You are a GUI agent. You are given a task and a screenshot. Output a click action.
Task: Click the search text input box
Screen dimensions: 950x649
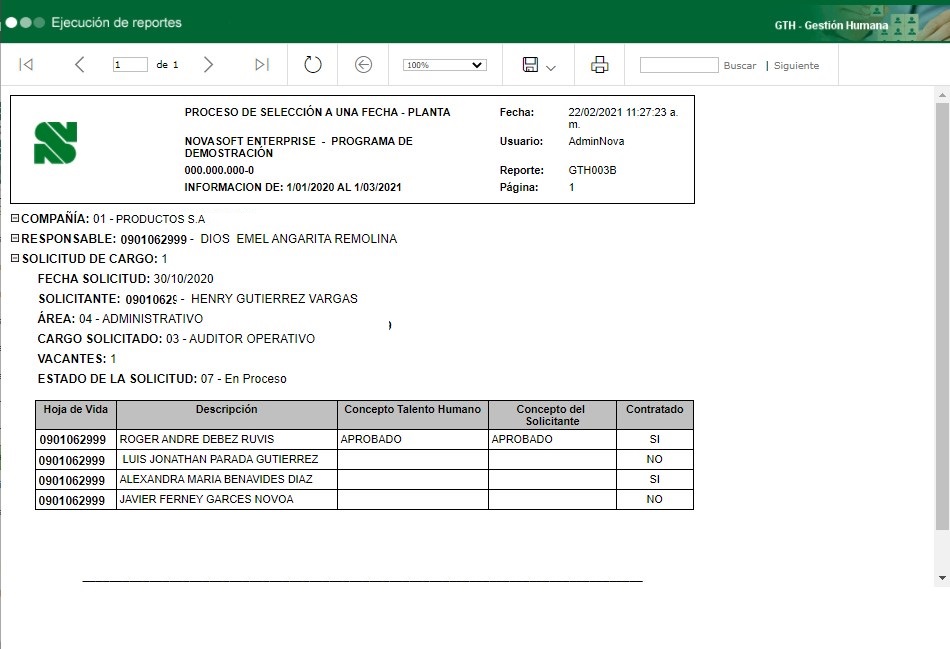pyautogui.click(x=679, y=65)
